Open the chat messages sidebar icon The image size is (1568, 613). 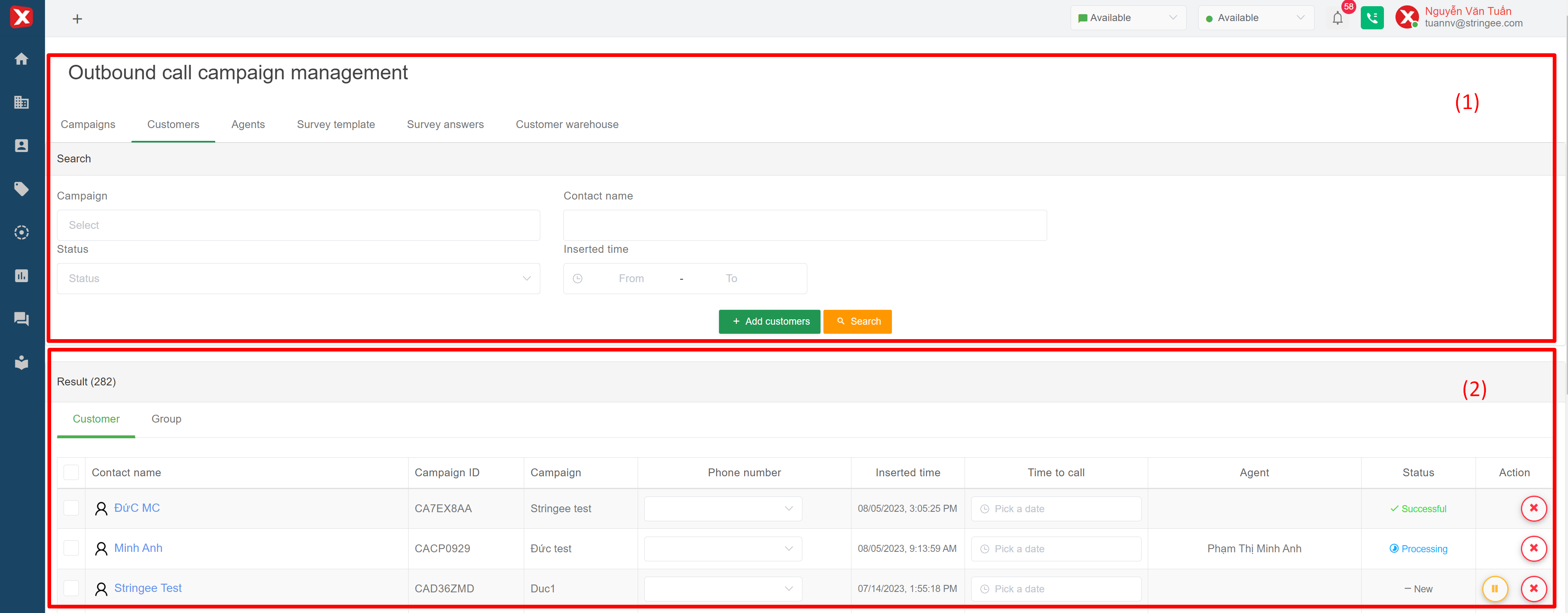coord(21,319)
